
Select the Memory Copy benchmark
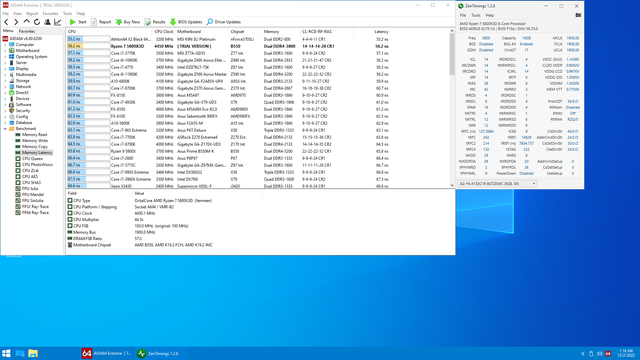point(35,147)
